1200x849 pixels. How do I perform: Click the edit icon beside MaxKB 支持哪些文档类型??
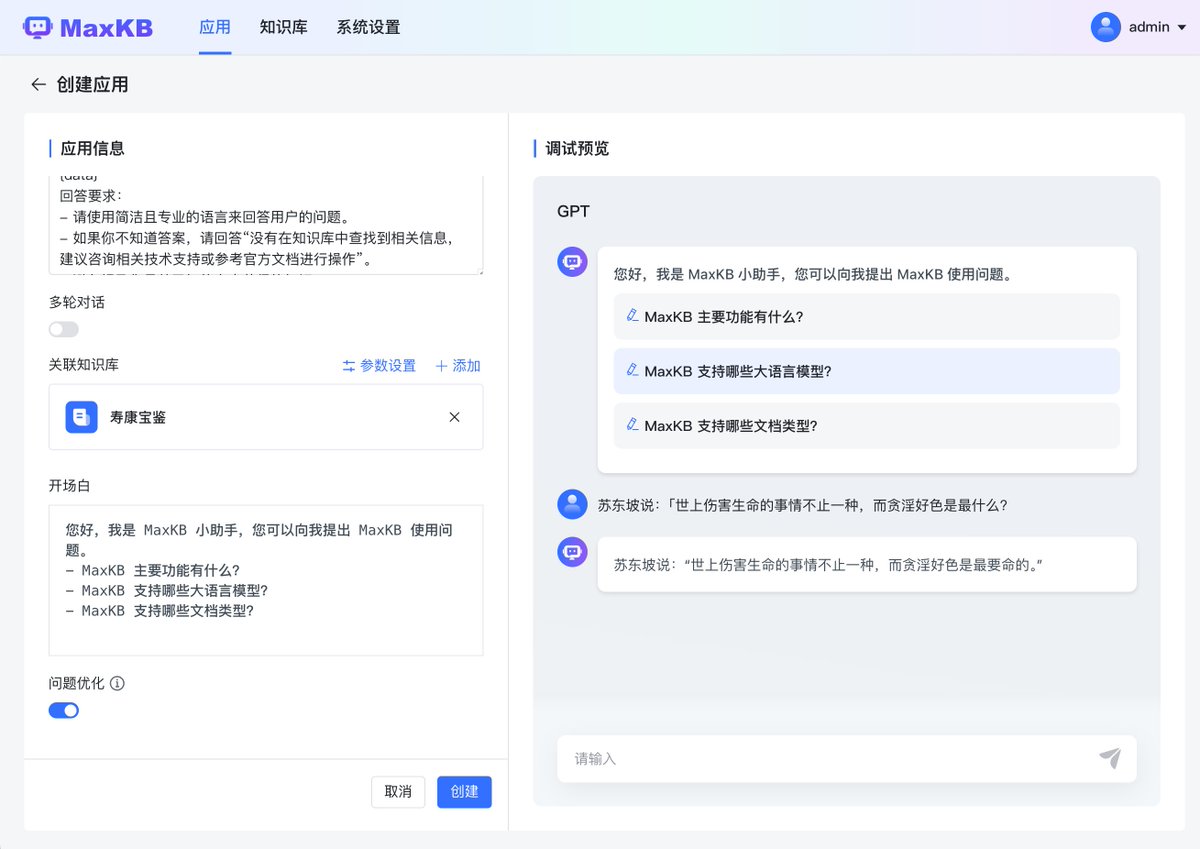tap(632, 424)
